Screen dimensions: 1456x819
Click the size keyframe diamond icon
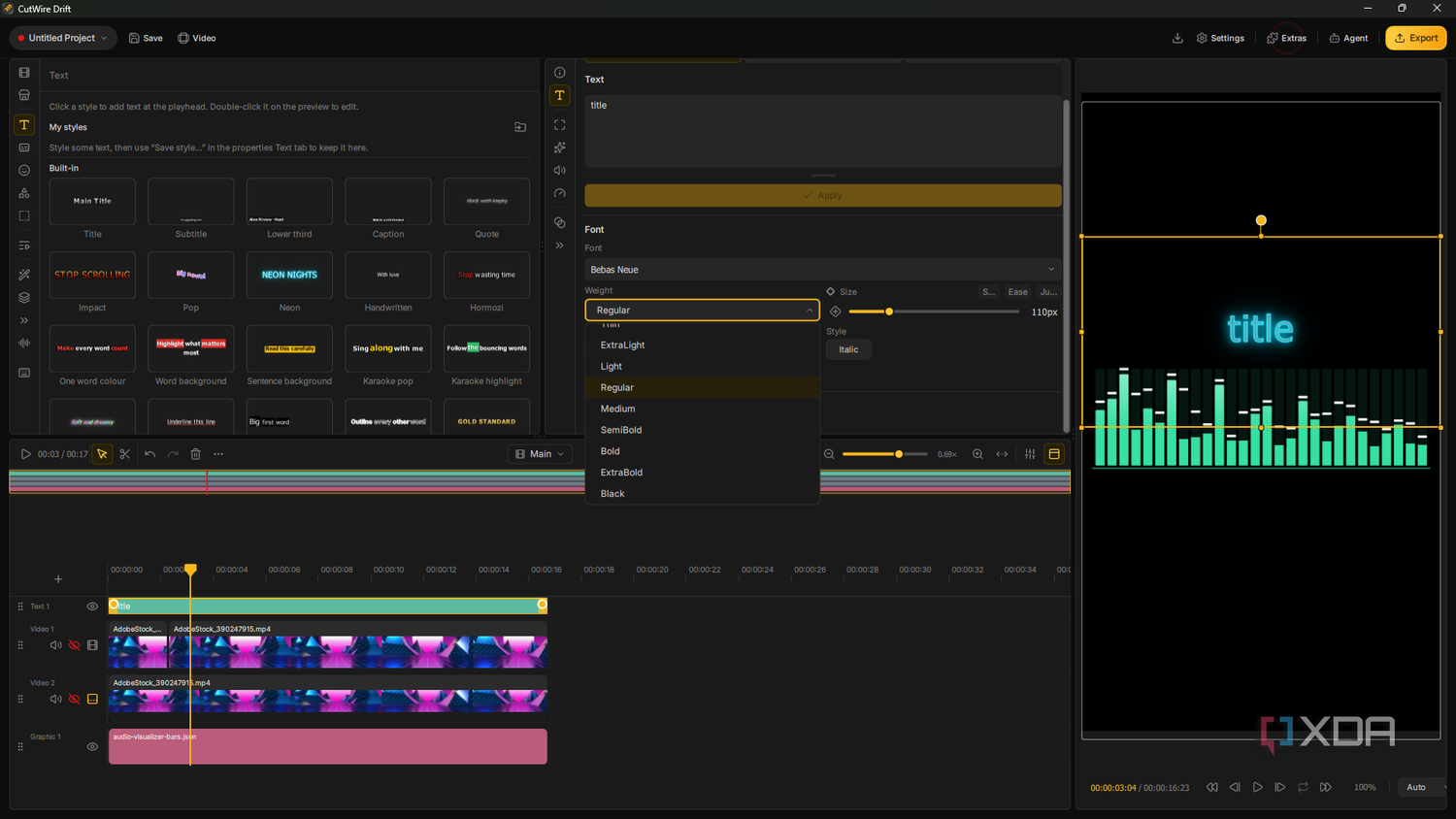[x=835, y=311]
